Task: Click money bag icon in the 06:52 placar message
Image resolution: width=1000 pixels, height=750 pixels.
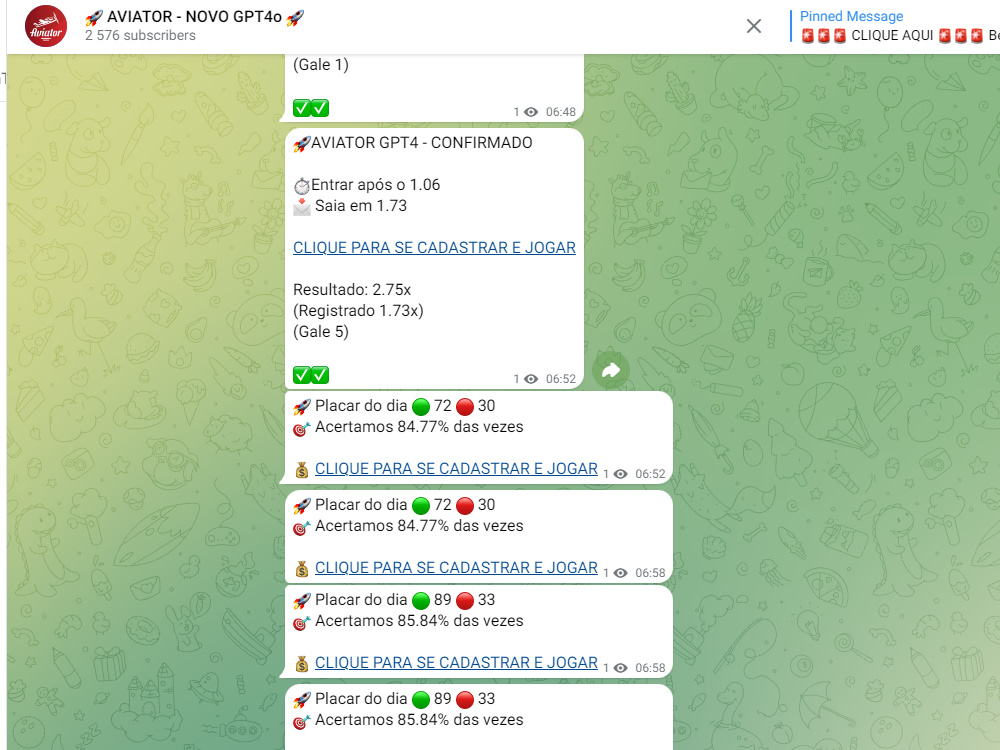Action: [302, 470]
